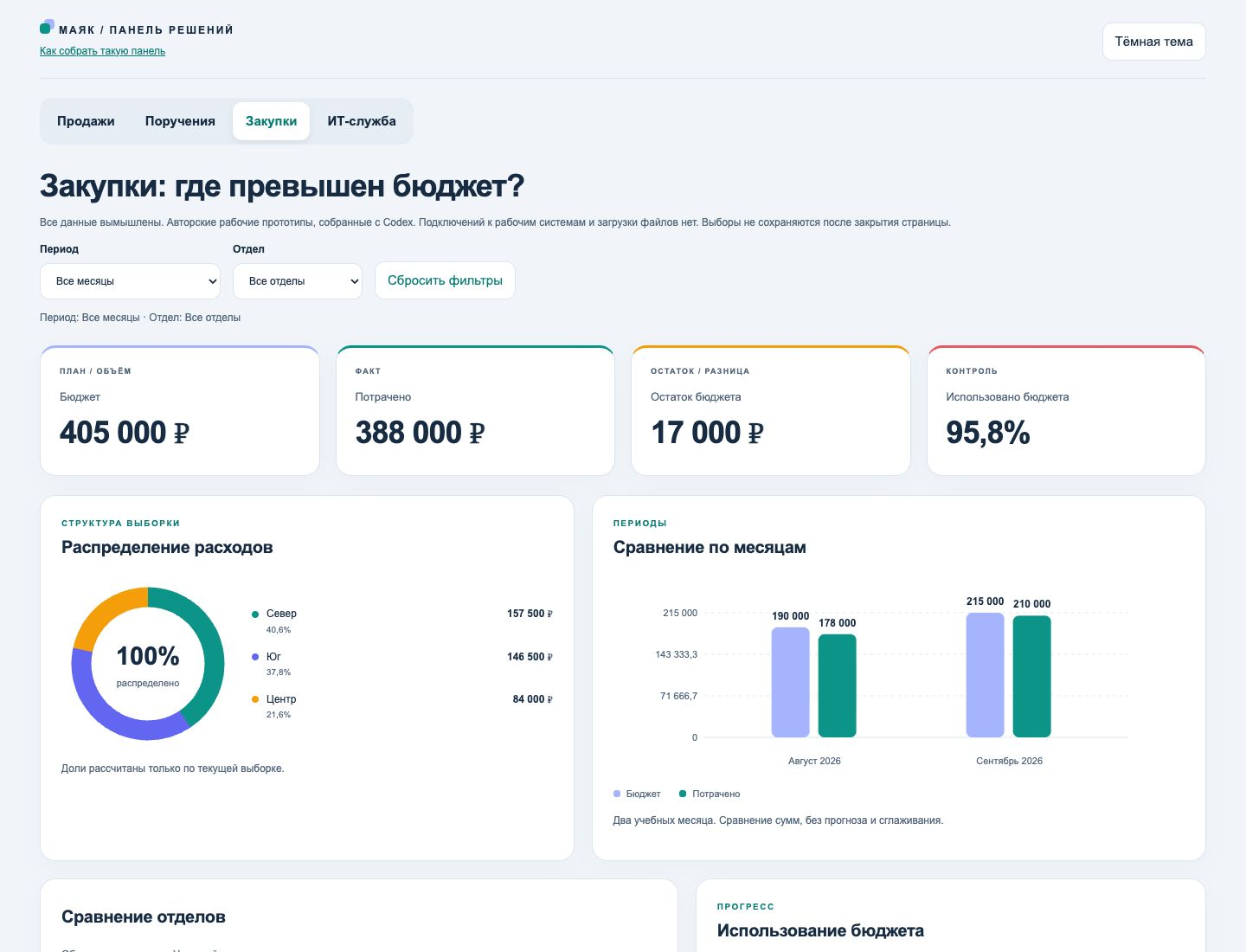The image size is (1246, 952).
Task: Expand the Период dropdown
Action: (x=130, y=281)
